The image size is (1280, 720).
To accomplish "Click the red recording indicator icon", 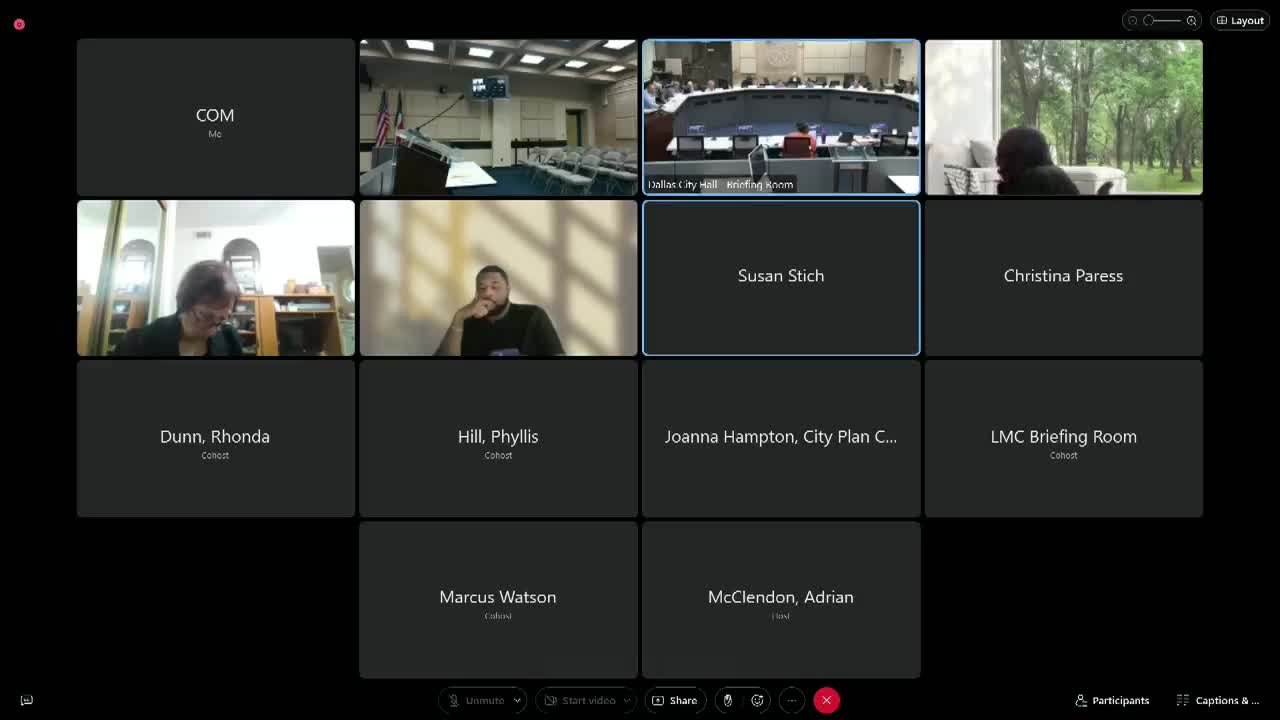I will coord(19,24).
